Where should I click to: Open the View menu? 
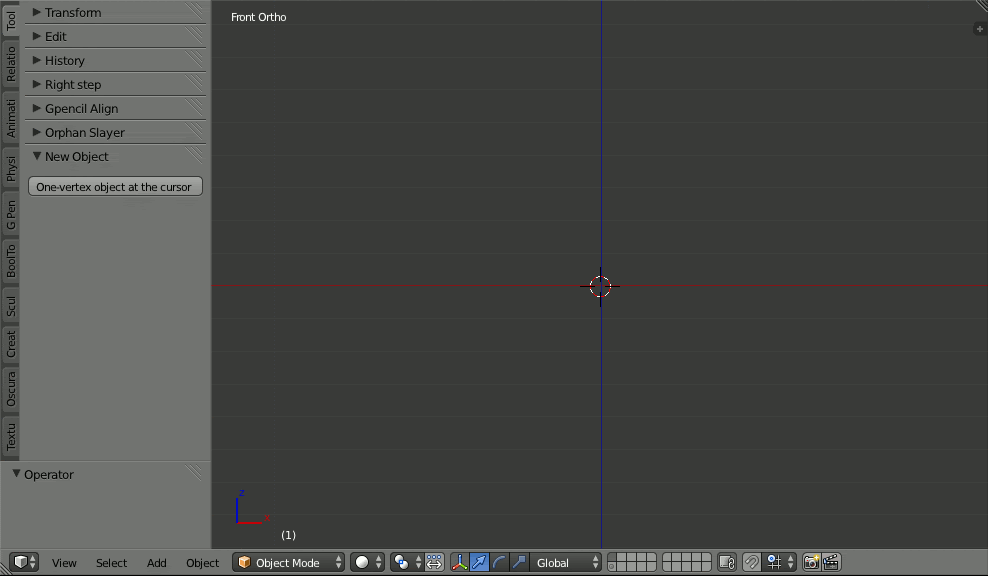64,563
